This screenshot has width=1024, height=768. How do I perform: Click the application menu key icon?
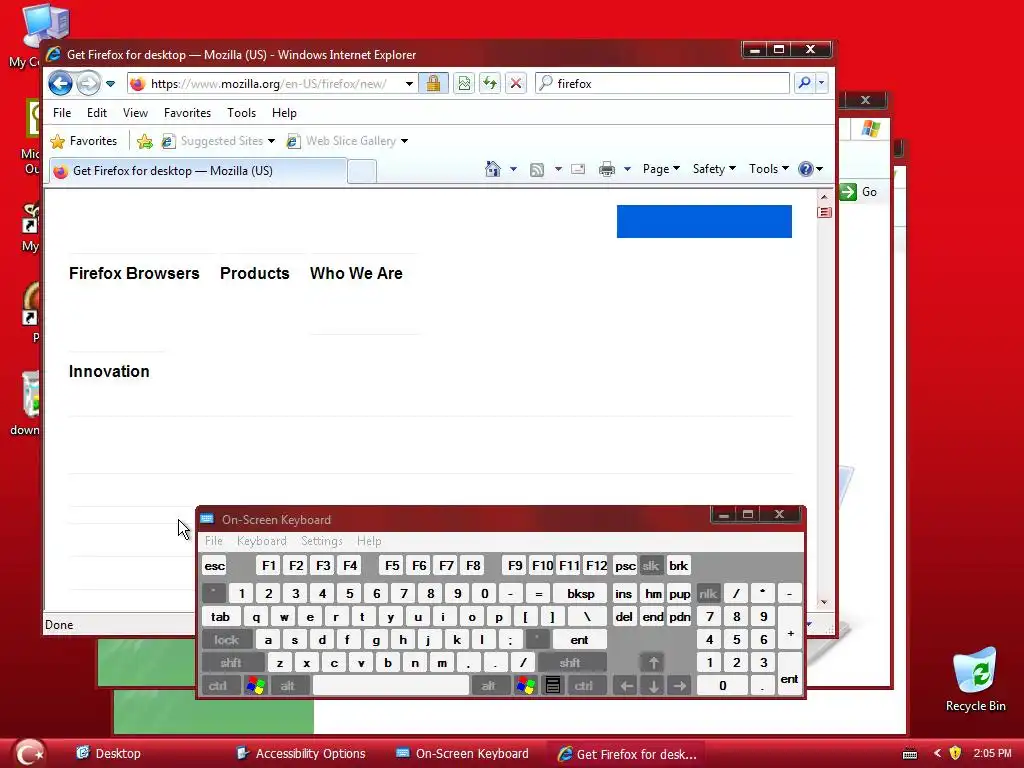(x=552, y=686)
